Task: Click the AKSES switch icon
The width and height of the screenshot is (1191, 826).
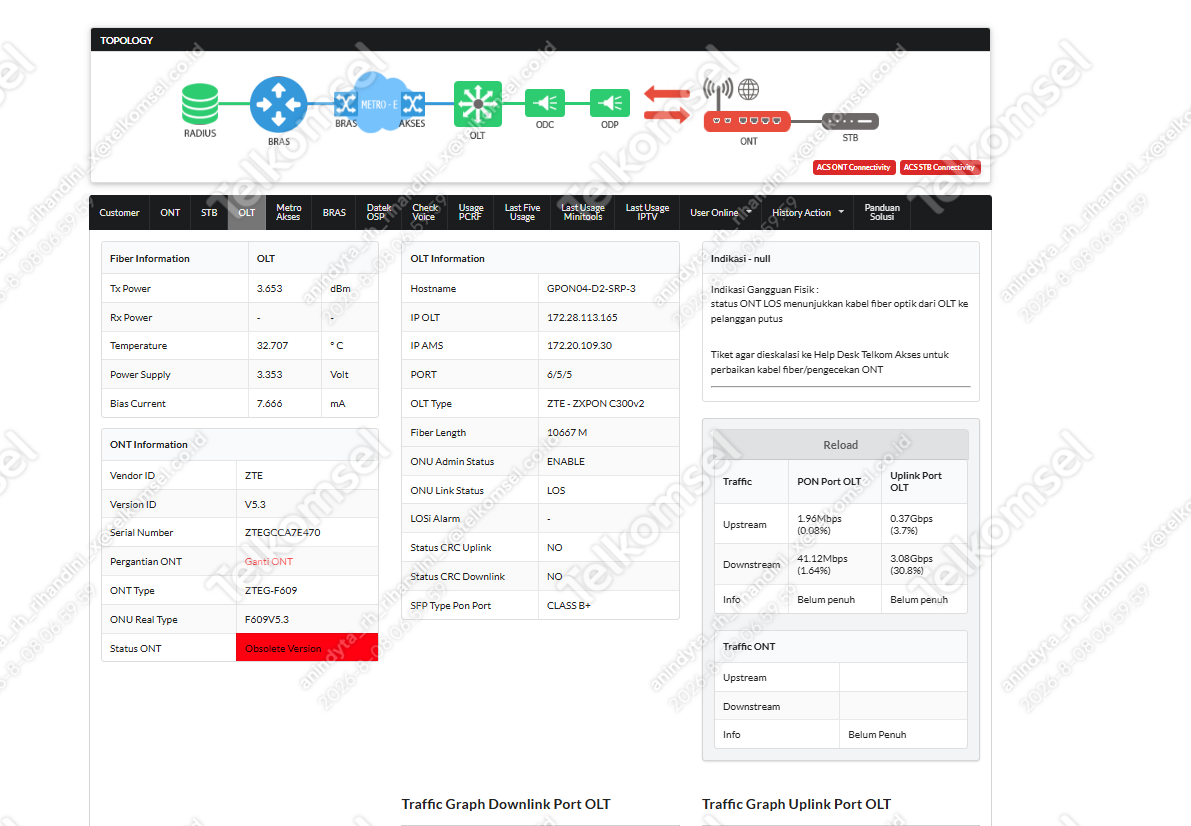Action: pyautogui.click(x=413, y=103)
